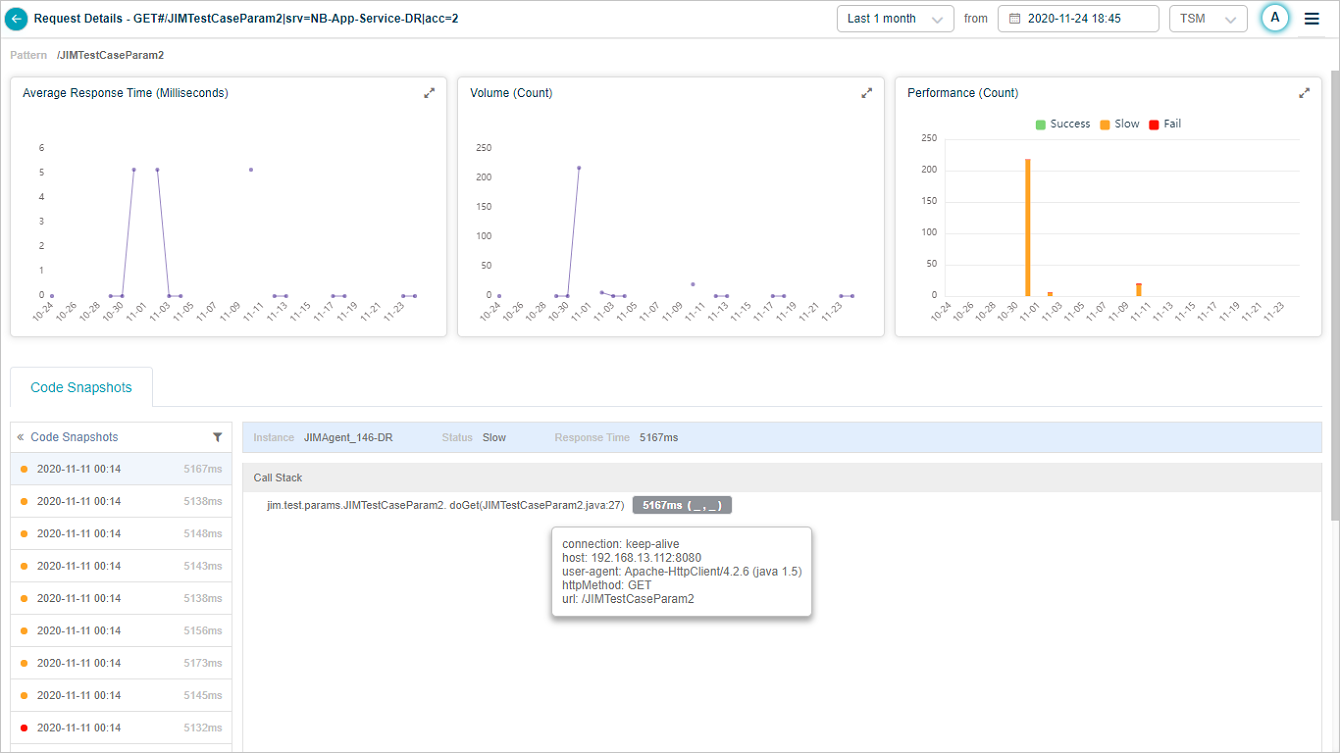
Task: Select the 5138ms snapshot below 5167ms
Action: tap(121, 502)
